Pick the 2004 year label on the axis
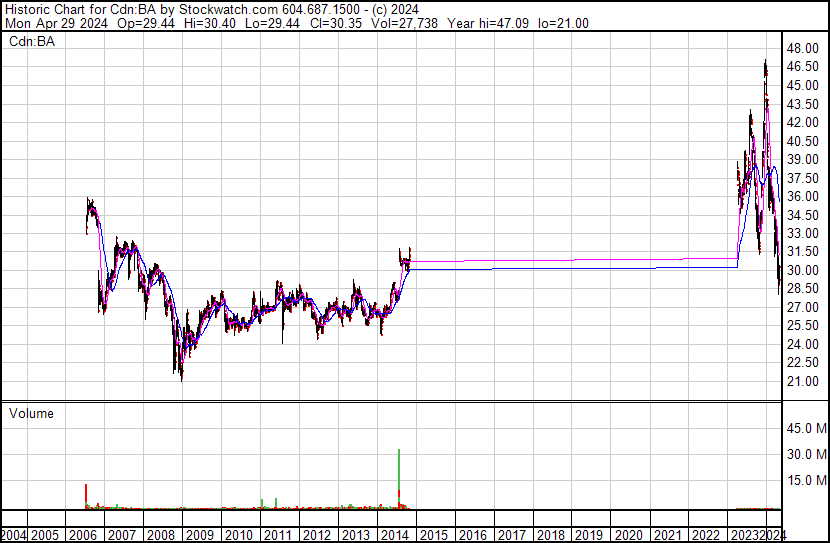Viewport: 830px width, 543px height. pyautogui.click(x=13, y=535)
